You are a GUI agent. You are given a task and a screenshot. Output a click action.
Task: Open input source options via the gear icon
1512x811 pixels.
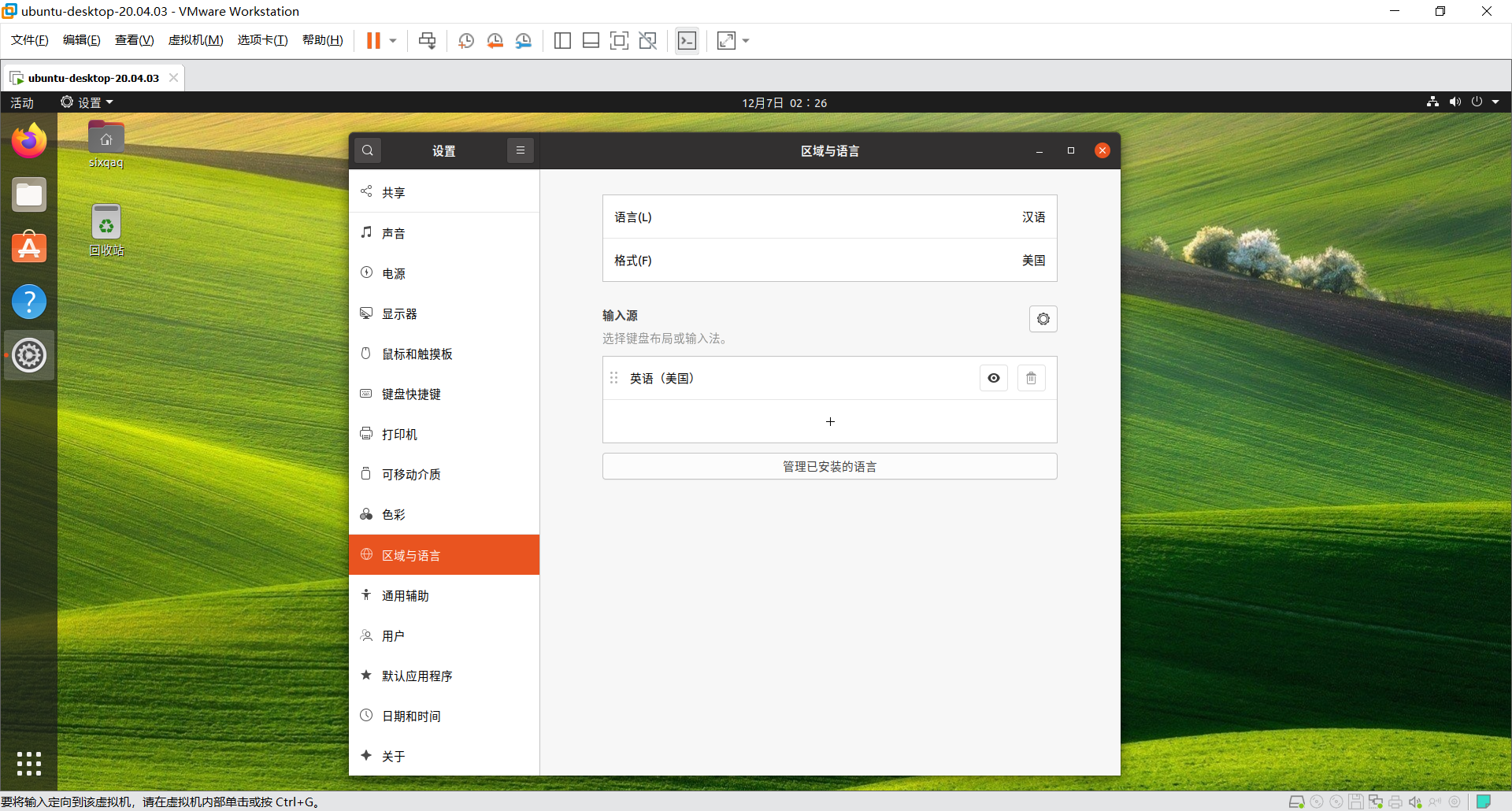(1043, 319)
